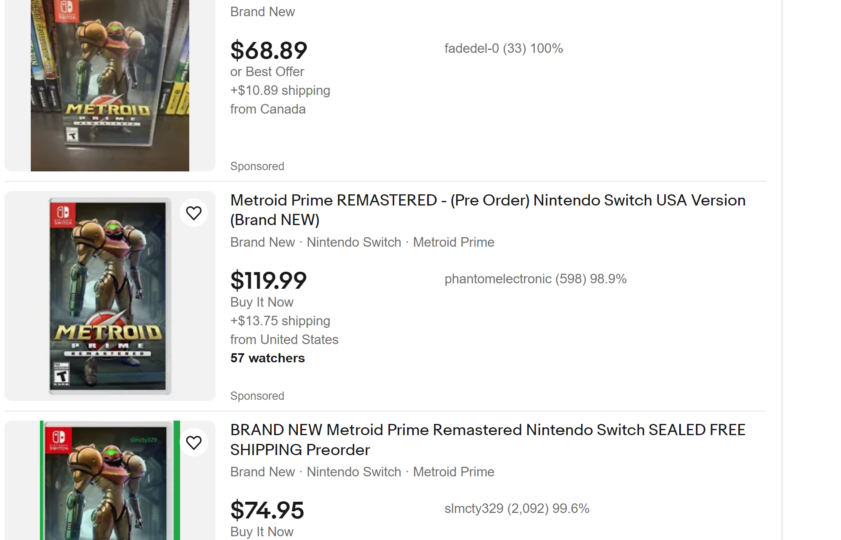Click the $119.99 price
841x540 pixels.
[269, 280]
